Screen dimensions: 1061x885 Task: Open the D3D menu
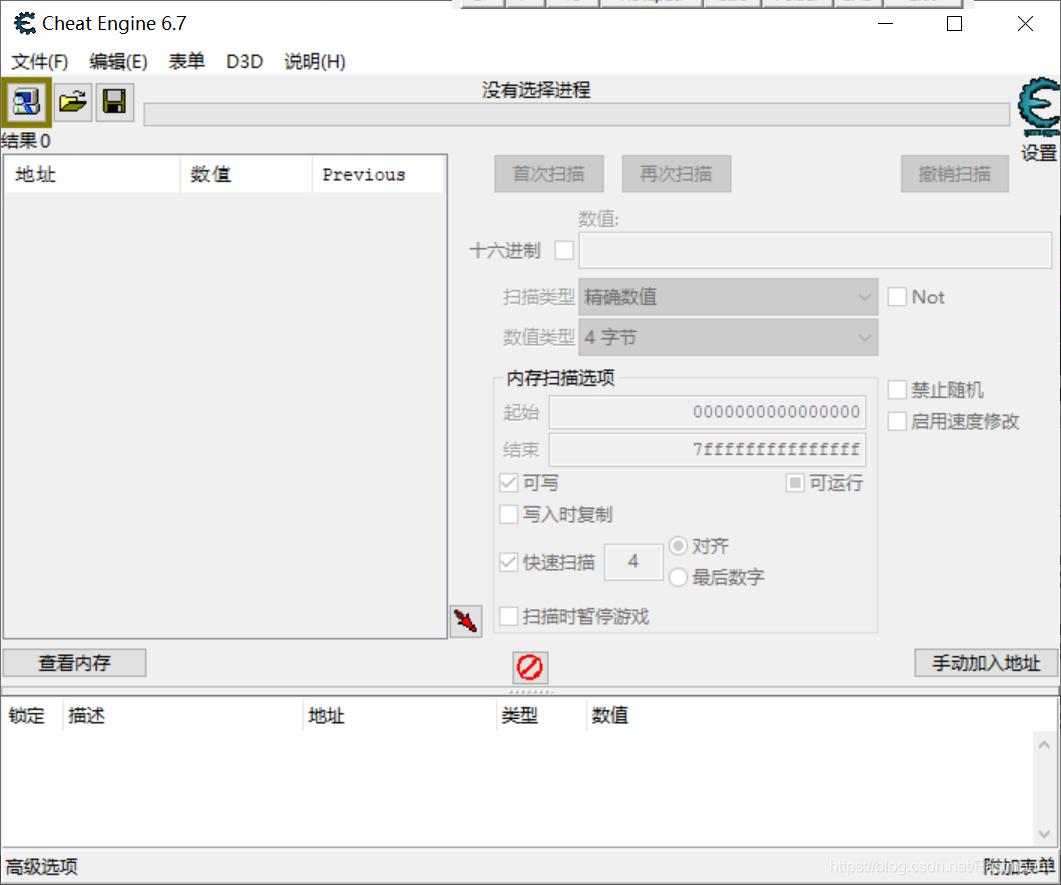(244, 62)
